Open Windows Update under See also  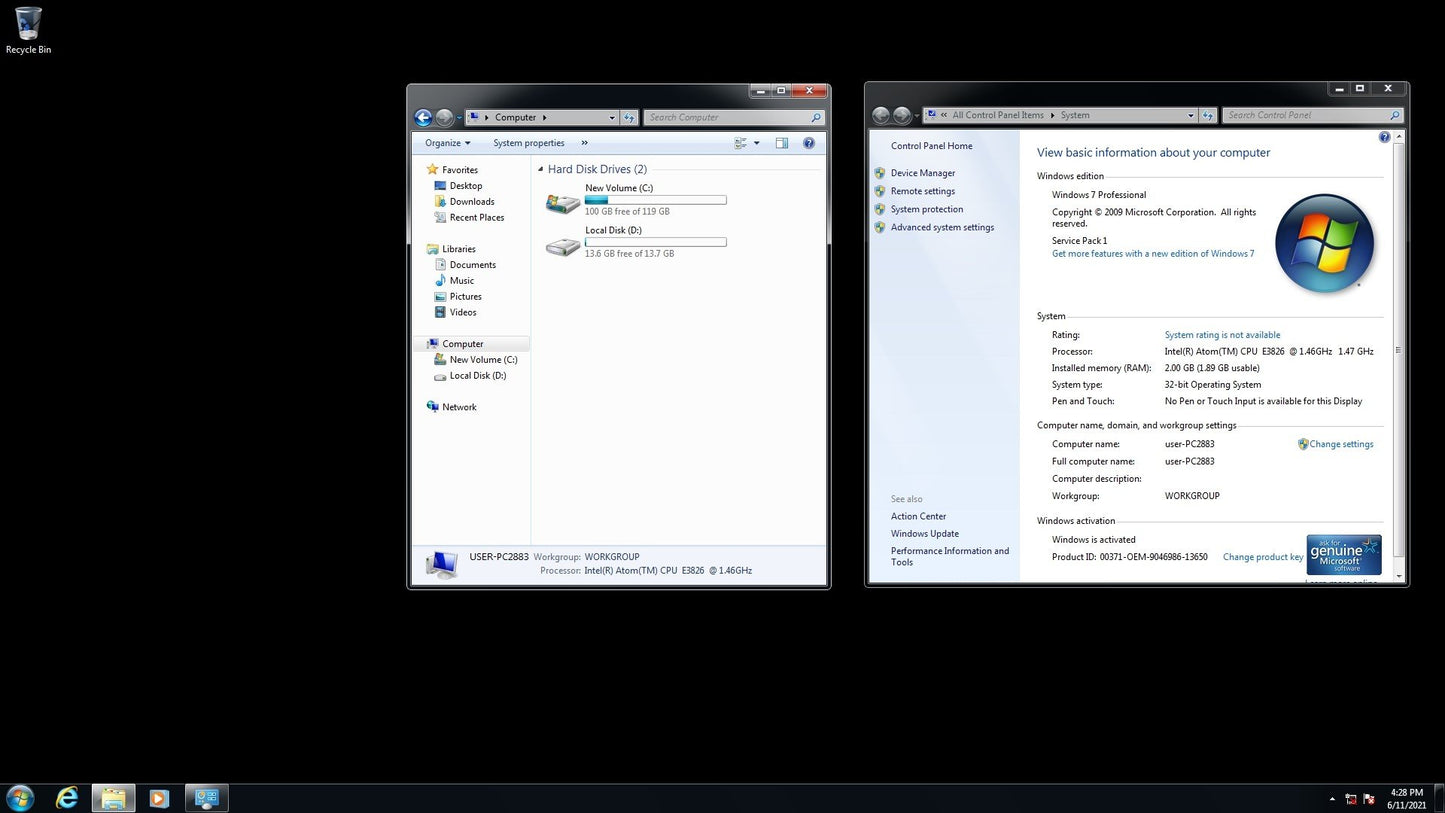(925, 534)
